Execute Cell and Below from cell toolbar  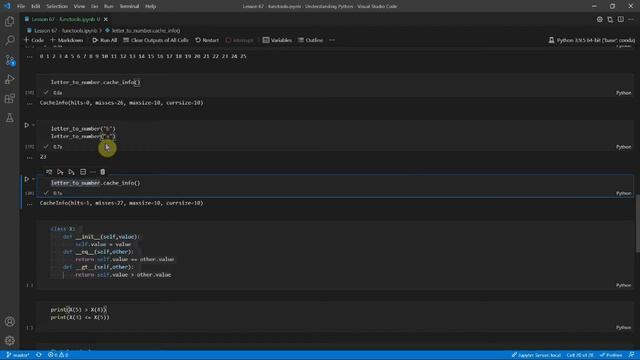71,172
